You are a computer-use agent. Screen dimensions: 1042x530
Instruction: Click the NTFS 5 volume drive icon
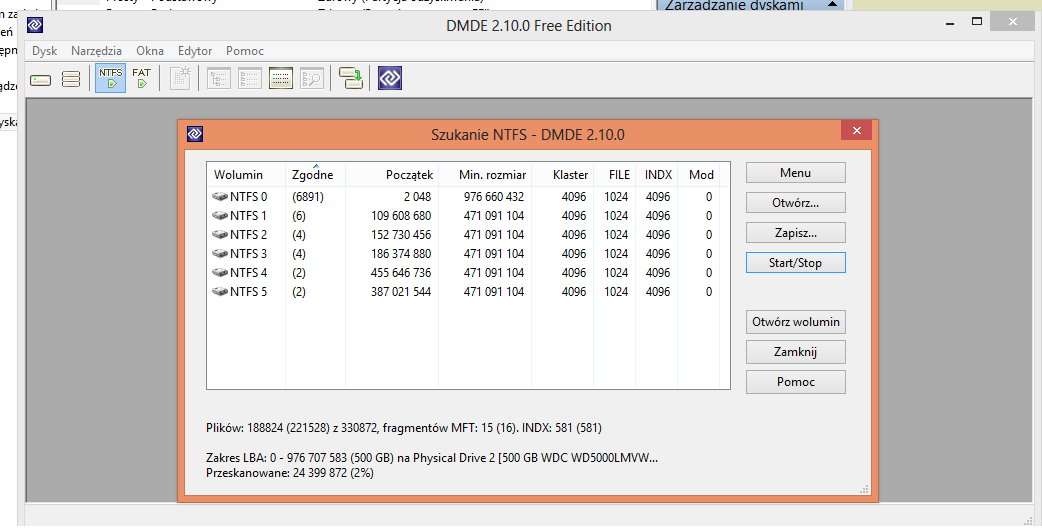coord(220,292)
